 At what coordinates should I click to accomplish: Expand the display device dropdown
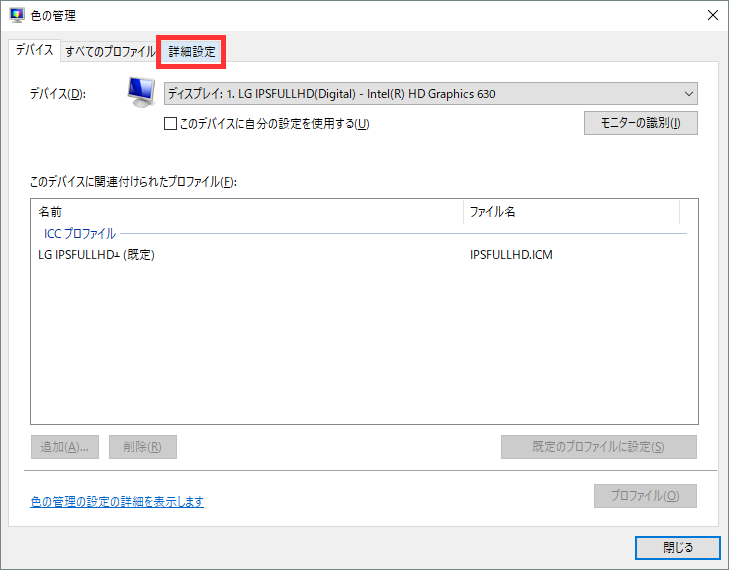(x=430, y=94)
